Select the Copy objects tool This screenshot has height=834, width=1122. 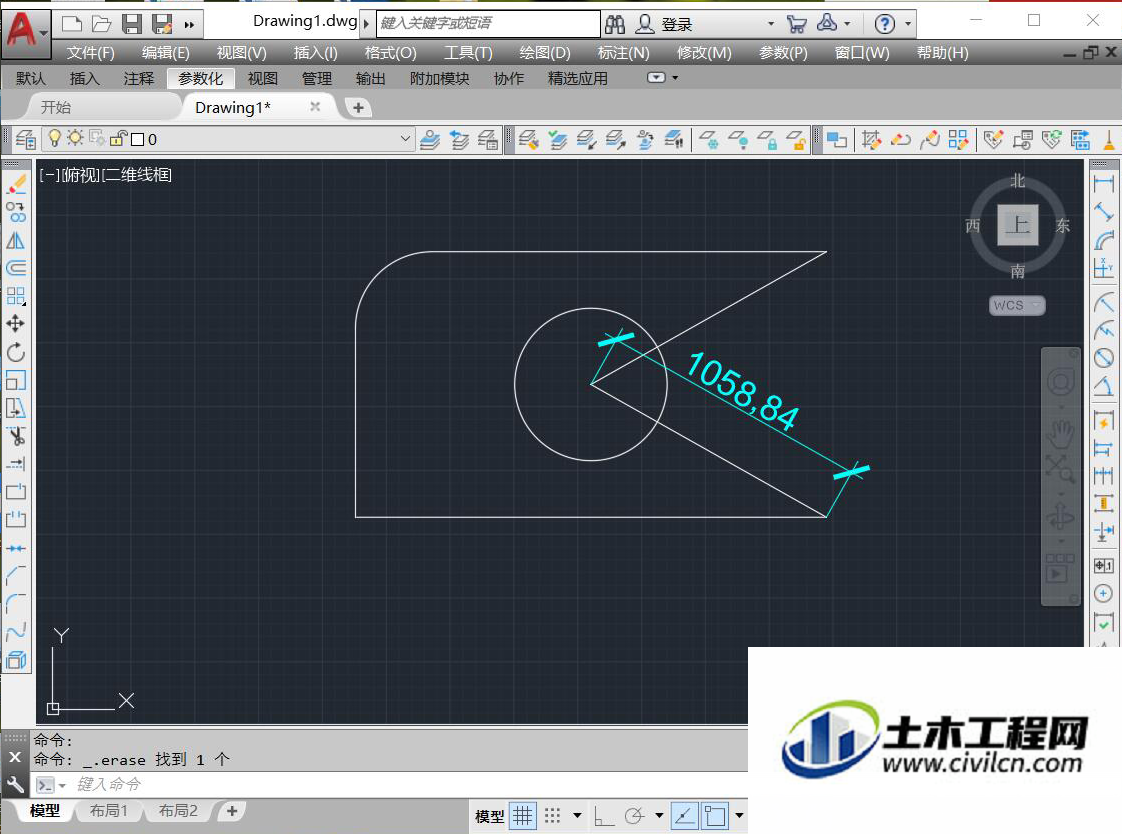point(16,212)
